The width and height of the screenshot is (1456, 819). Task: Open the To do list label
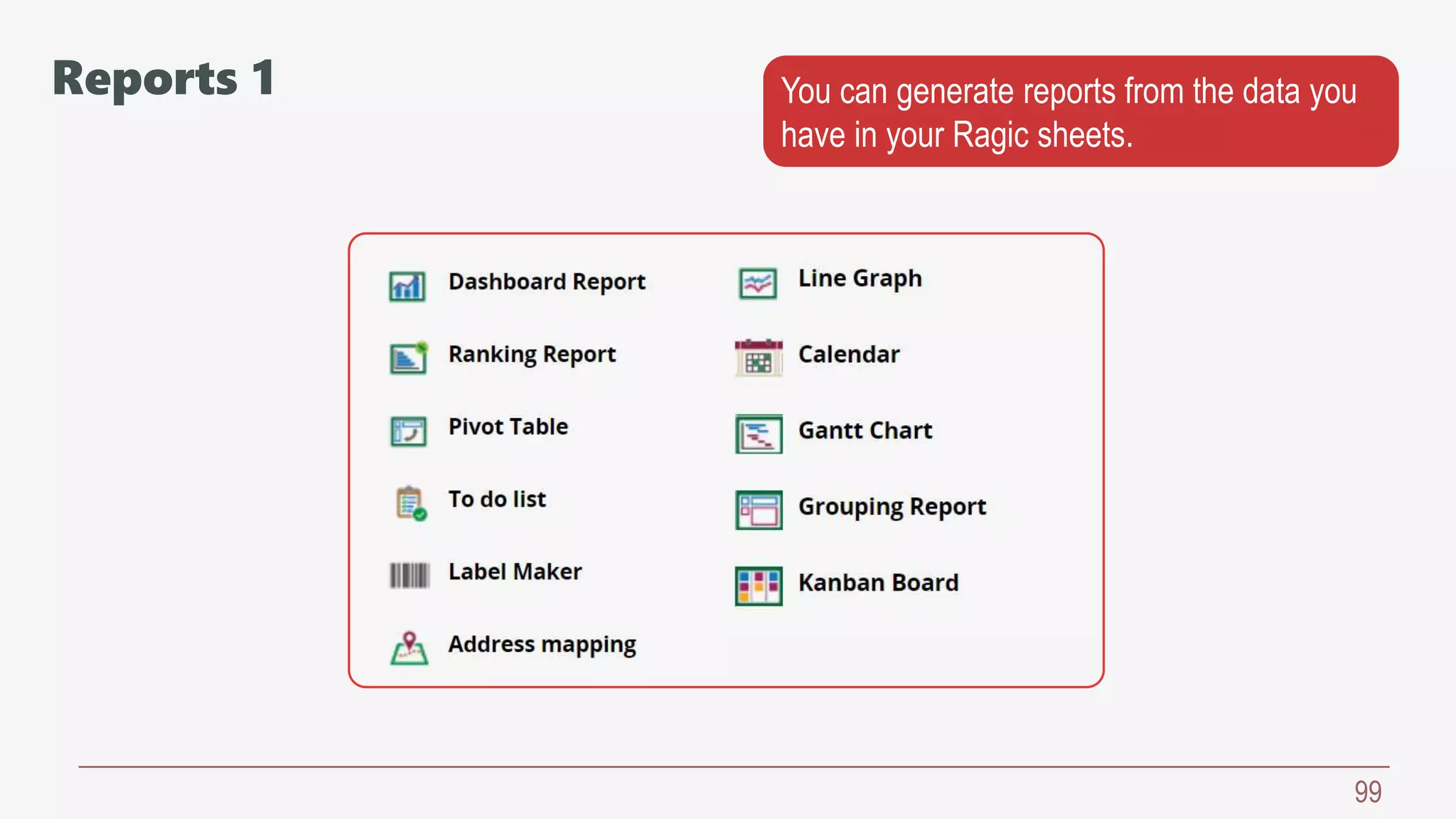[497, 499]
